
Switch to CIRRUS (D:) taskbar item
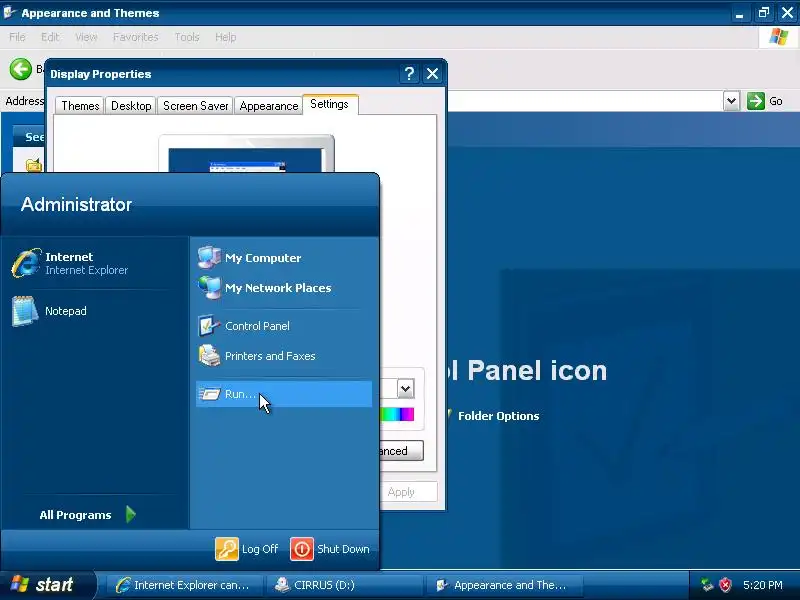pyautogui.click(x=346, y=585)
